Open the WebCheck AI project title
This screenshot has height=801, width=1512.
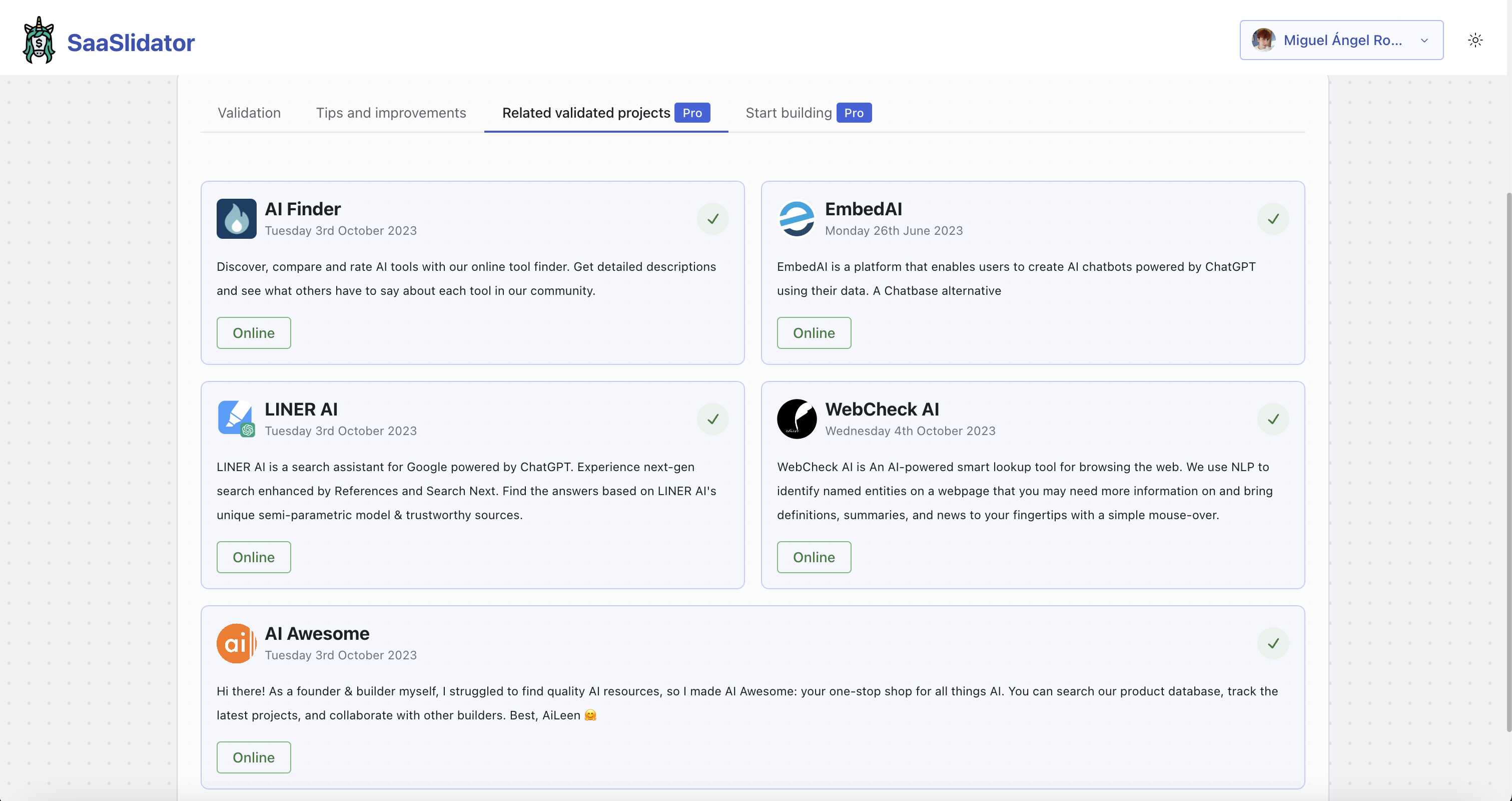click(882, 409)
